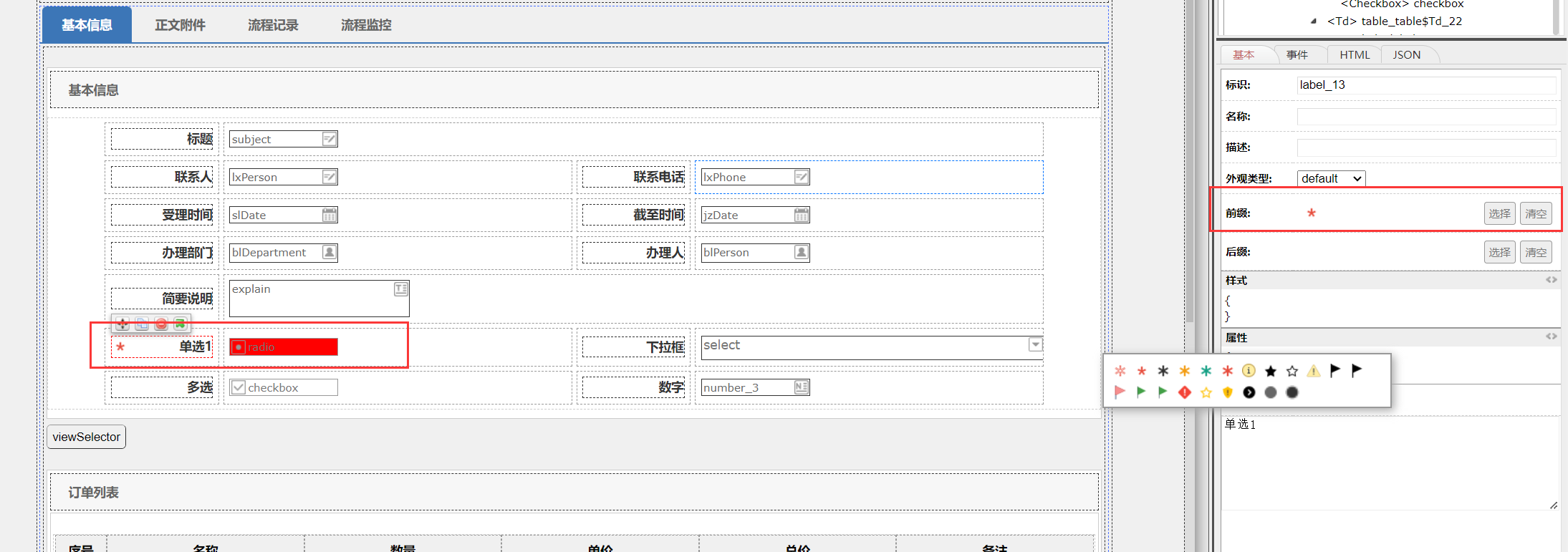This screenshot has width=1568, height=552.
Task: Choose the red diamond exclamation icon
Action: [x=1185, y=392]
